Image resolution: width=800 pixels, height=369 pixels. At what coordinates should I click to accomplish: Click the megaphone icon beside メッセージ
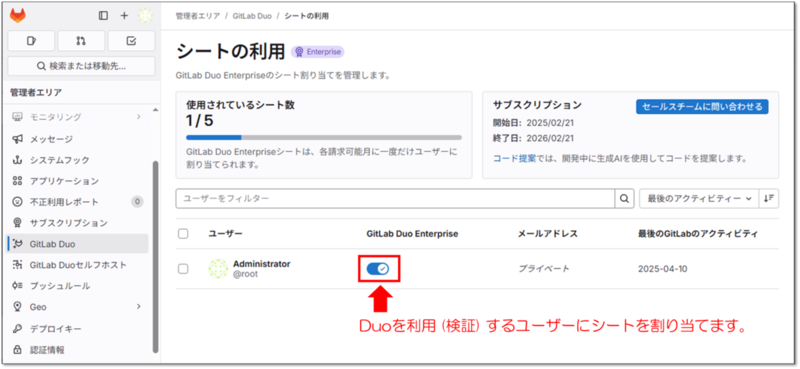pos(18,139)
